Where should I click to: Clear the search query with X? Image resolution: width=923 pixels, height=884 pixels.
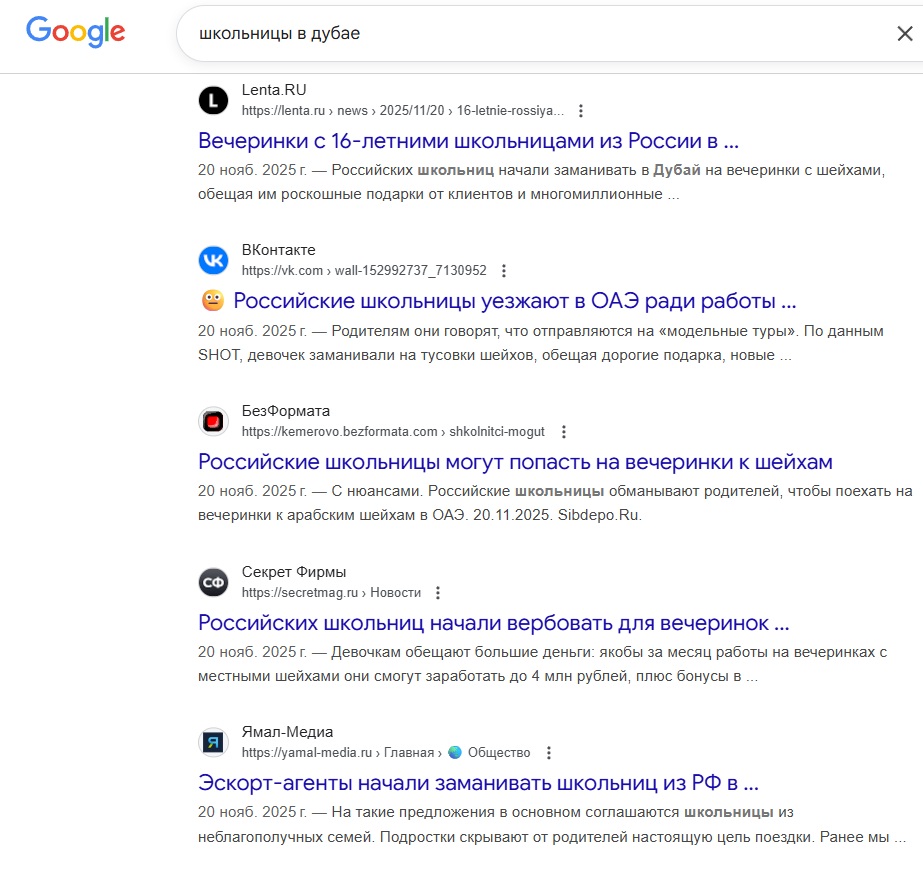[x=905, y=34]
